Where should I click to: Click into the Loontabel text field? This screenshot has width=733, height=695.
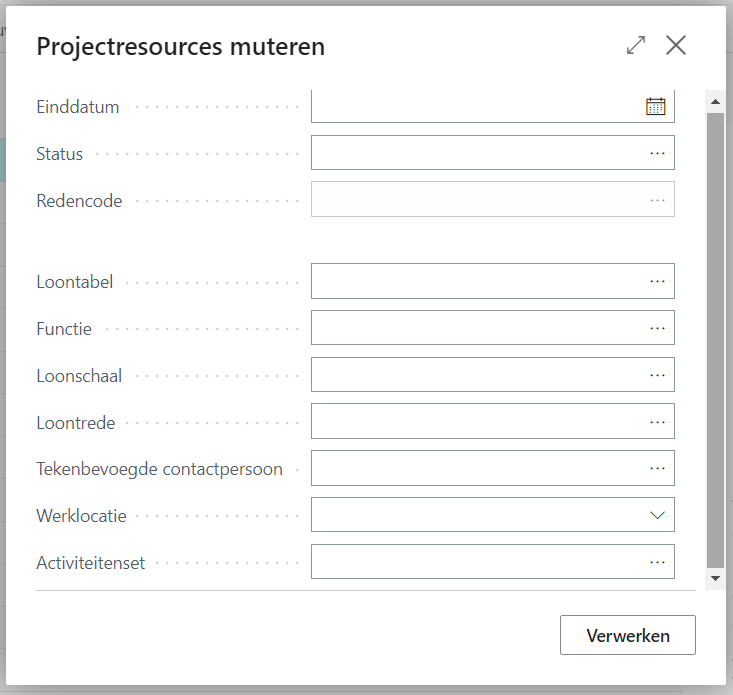click(475, 281)
